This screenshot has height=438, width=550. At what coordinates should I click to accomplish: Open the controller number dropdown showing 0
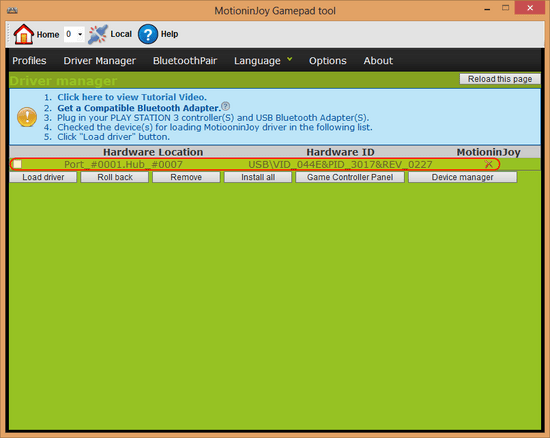[74, 34]
